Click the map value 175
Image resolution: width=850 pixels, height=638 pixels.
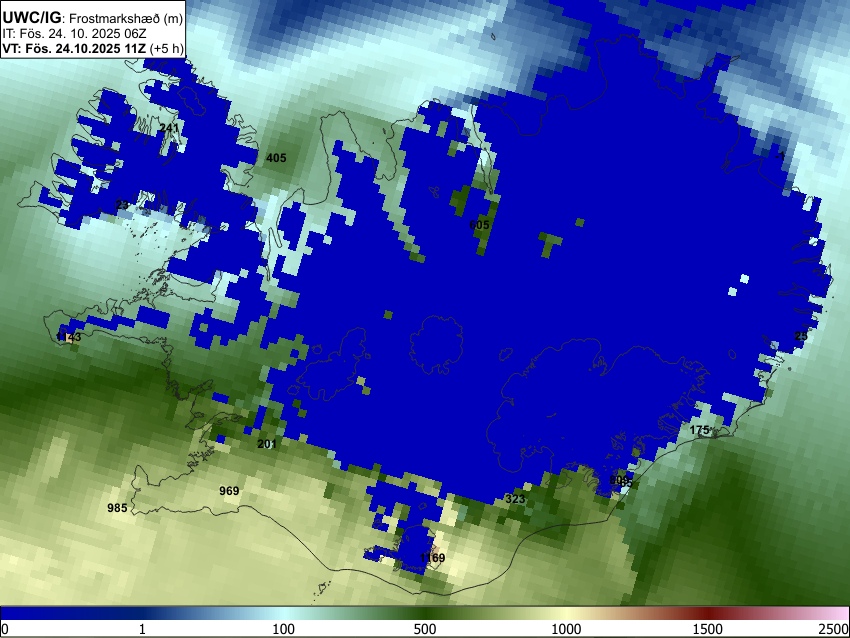[x=699, y=430]
